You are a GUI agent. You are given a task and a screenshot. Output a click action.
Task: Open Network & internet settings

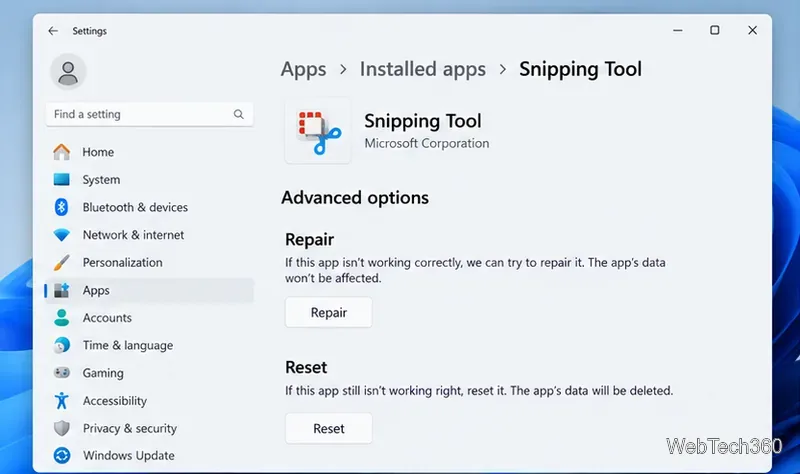(x=149, y=235)
